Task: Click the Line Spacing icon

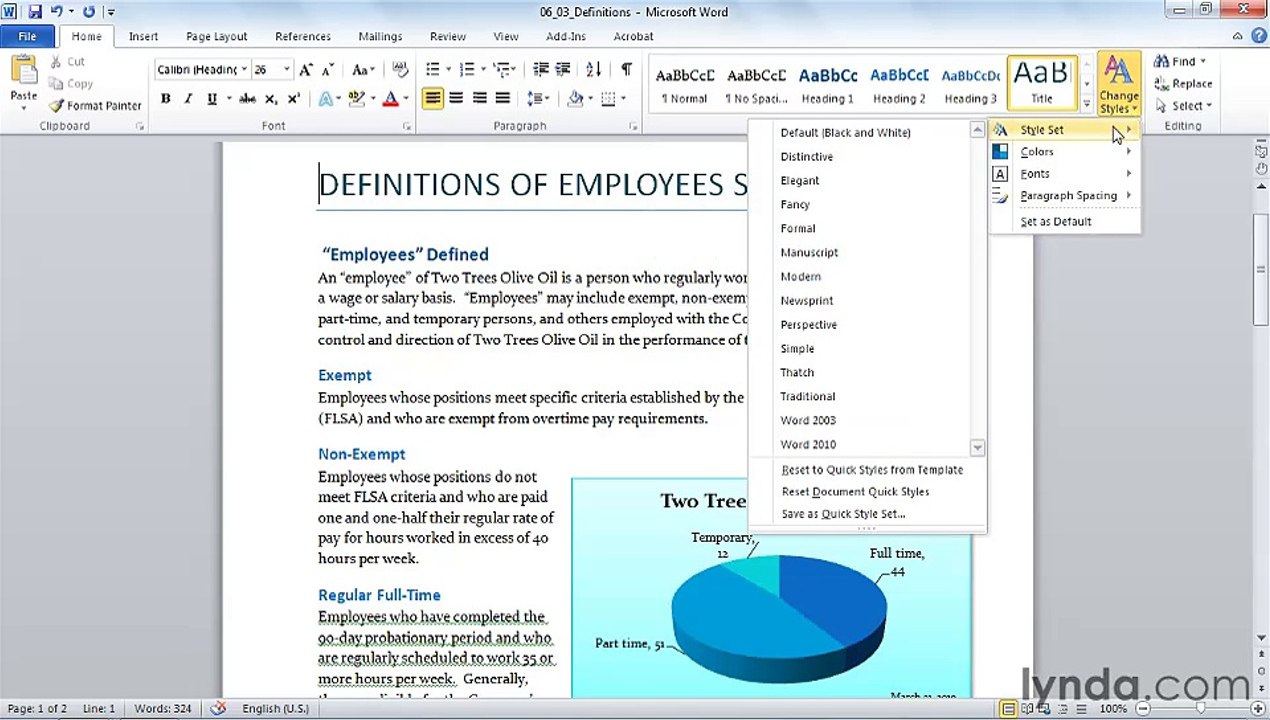Action: click(x=536, y=99)
